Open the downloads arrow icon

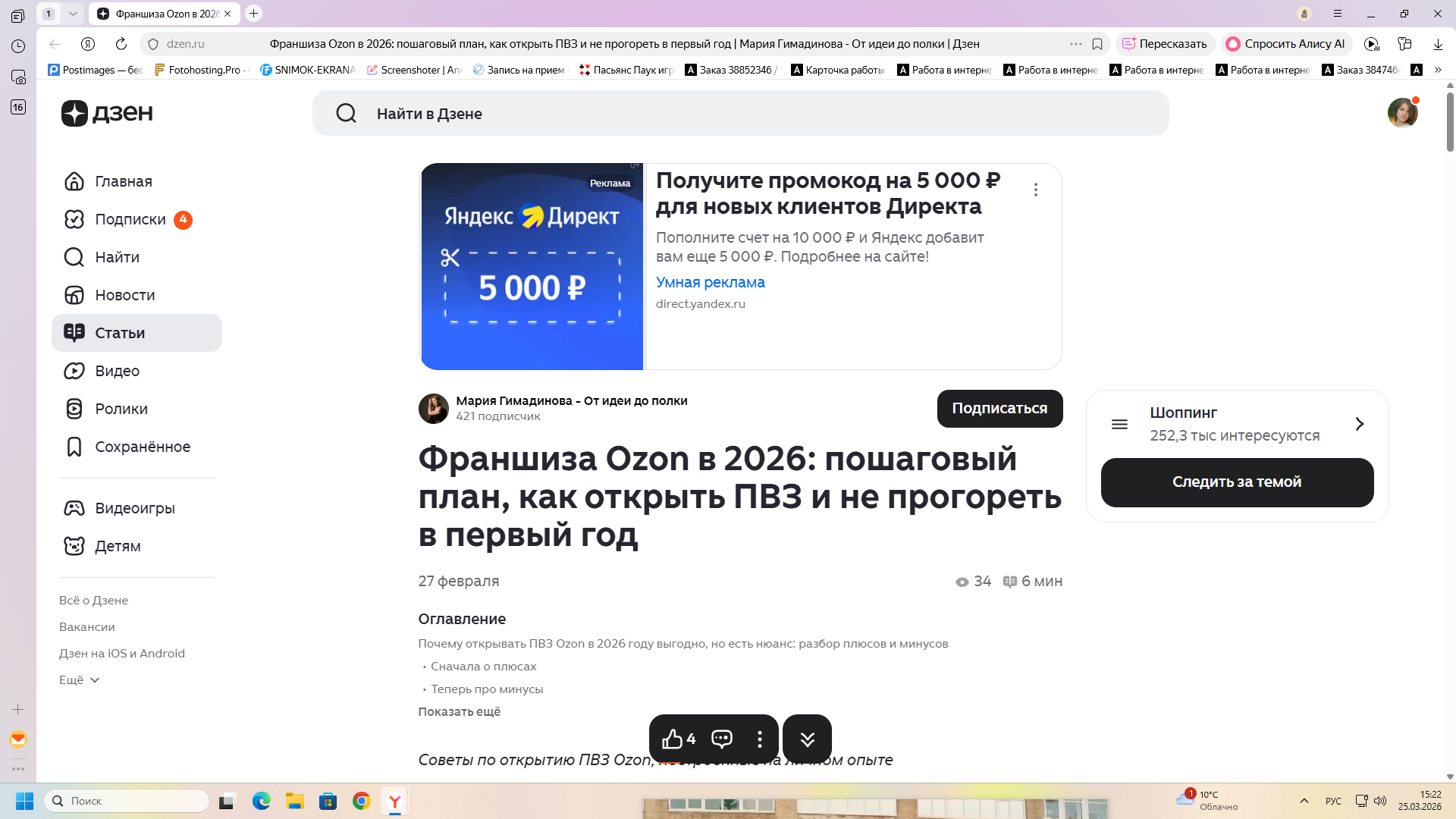coord(1438,44)
